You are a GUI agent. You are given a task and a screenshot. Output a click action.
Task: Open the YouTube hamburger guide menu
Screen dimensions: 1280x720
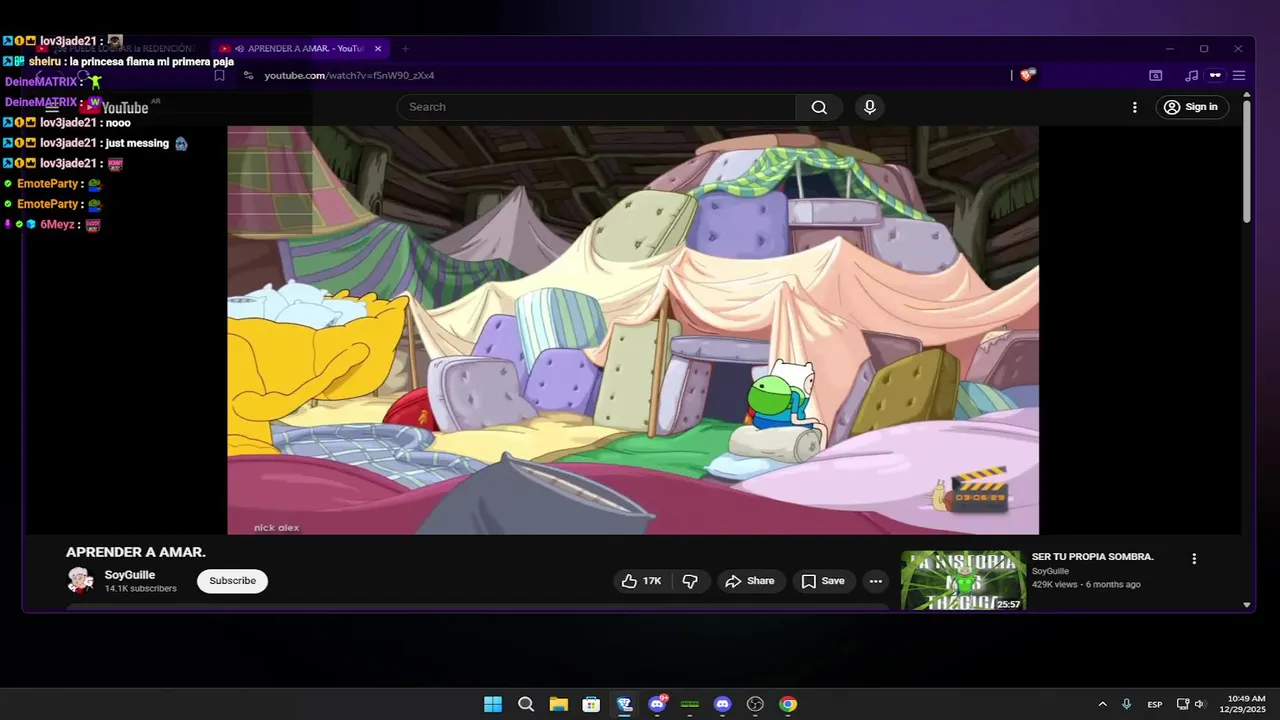click(x=52, y=107)
